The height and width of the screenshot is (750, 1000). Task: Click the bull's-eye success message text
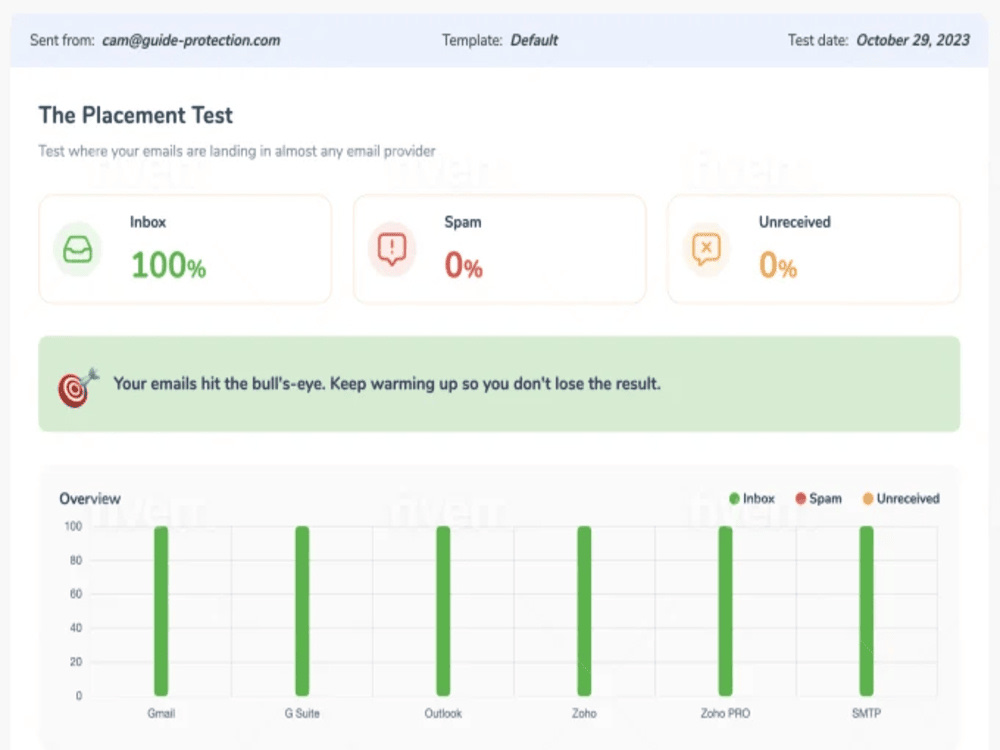(x=386, y=384)
